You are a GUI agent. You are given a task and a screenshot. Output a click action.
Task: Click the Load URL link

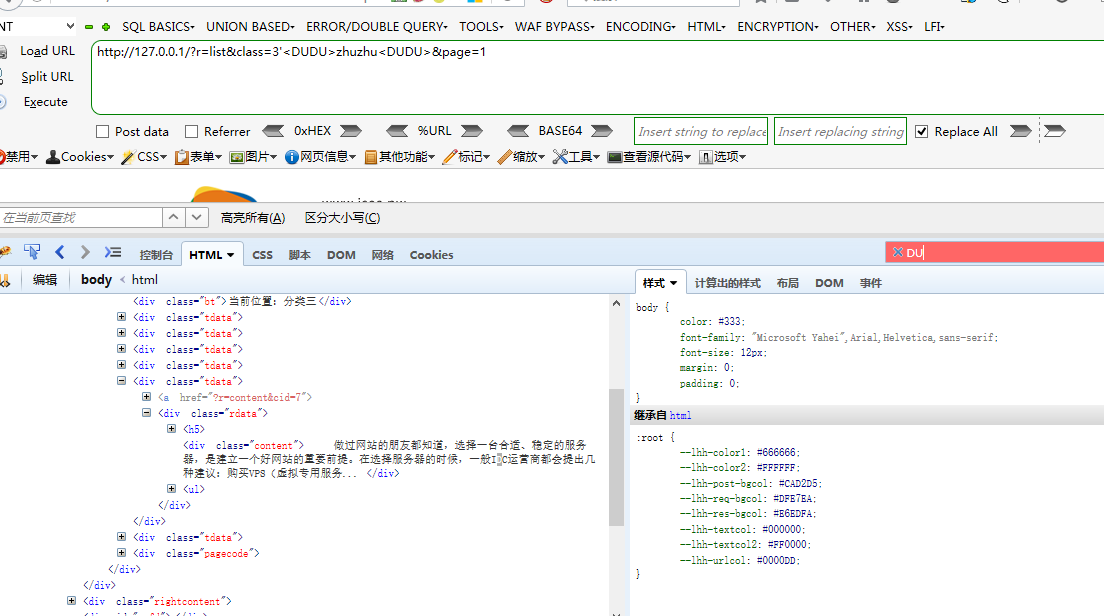(47, 50)
